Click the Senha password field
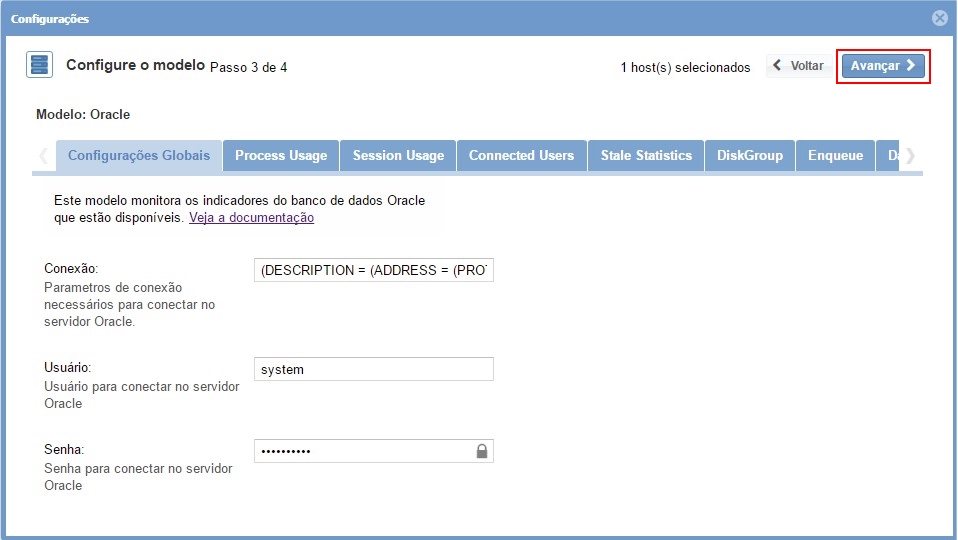Viewport: 958px width, 540px height. click(x=360, y=451)
